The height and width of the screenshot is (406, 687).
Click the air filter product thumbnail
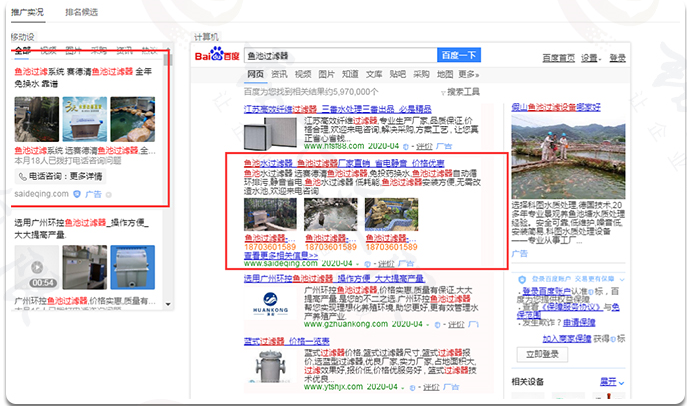coord(270,133)
